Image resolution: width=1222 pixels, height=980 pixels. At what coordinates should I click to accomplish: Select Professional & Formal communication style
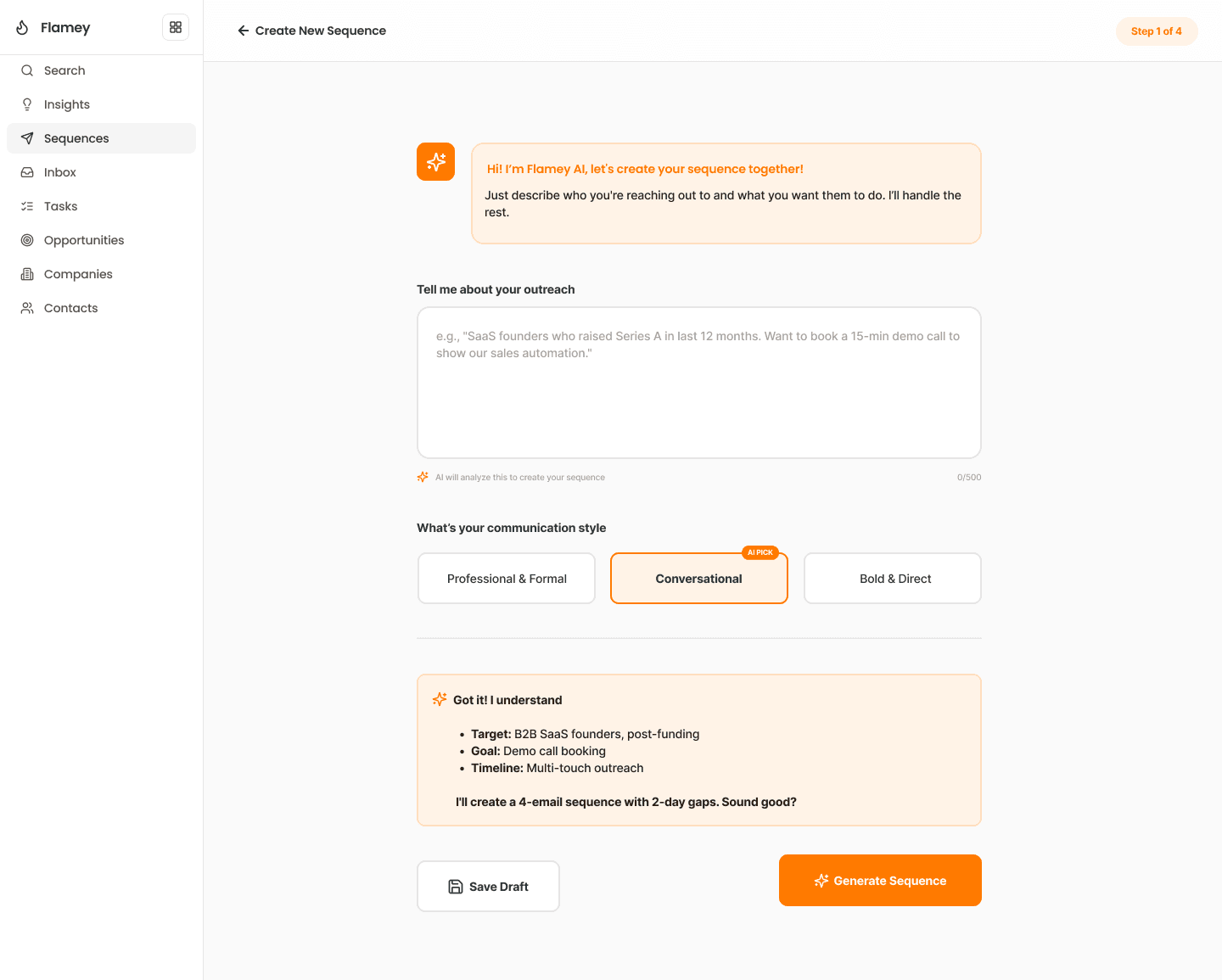(507, 579)
